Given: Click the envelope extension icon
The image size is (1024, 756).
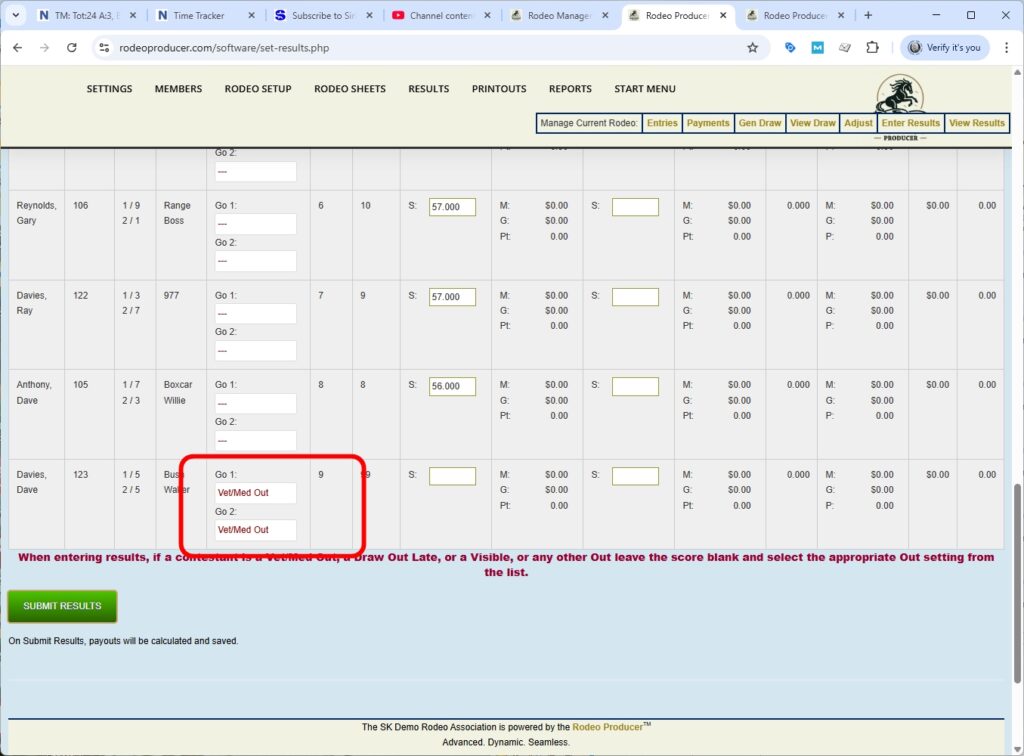Looking at the screenshot, I should coord(843,47).
